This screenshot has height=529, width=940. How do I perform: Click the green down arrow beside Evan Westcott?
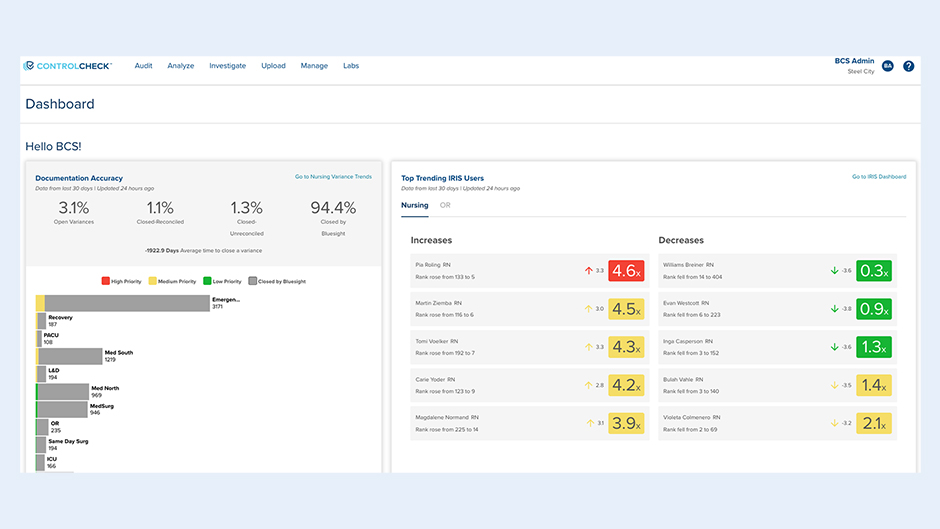point(835,309)
